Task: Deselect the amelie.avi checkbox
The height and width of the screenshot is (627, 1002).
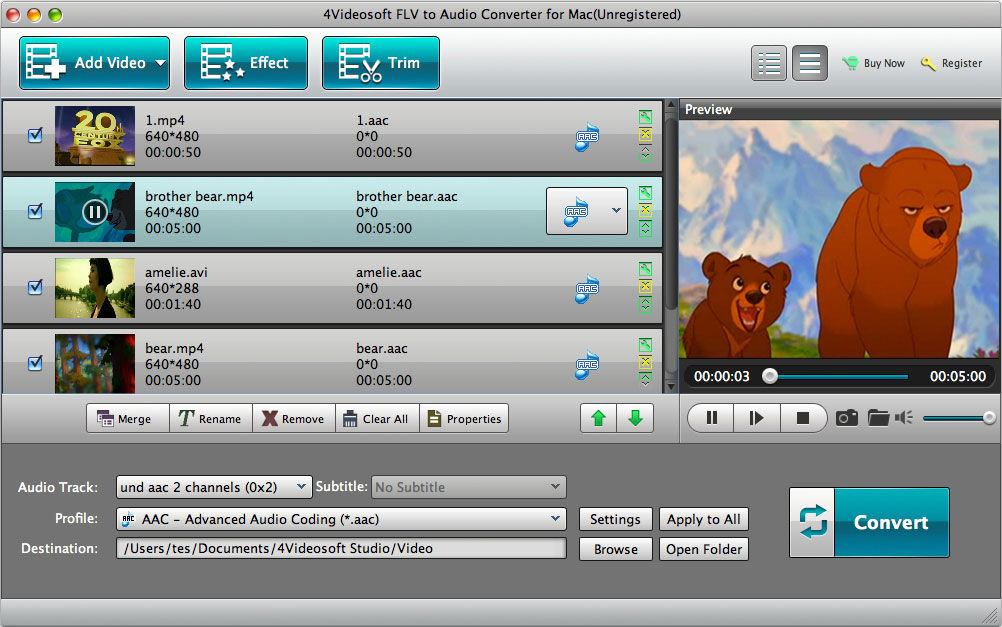Action: tap(35, 287)
